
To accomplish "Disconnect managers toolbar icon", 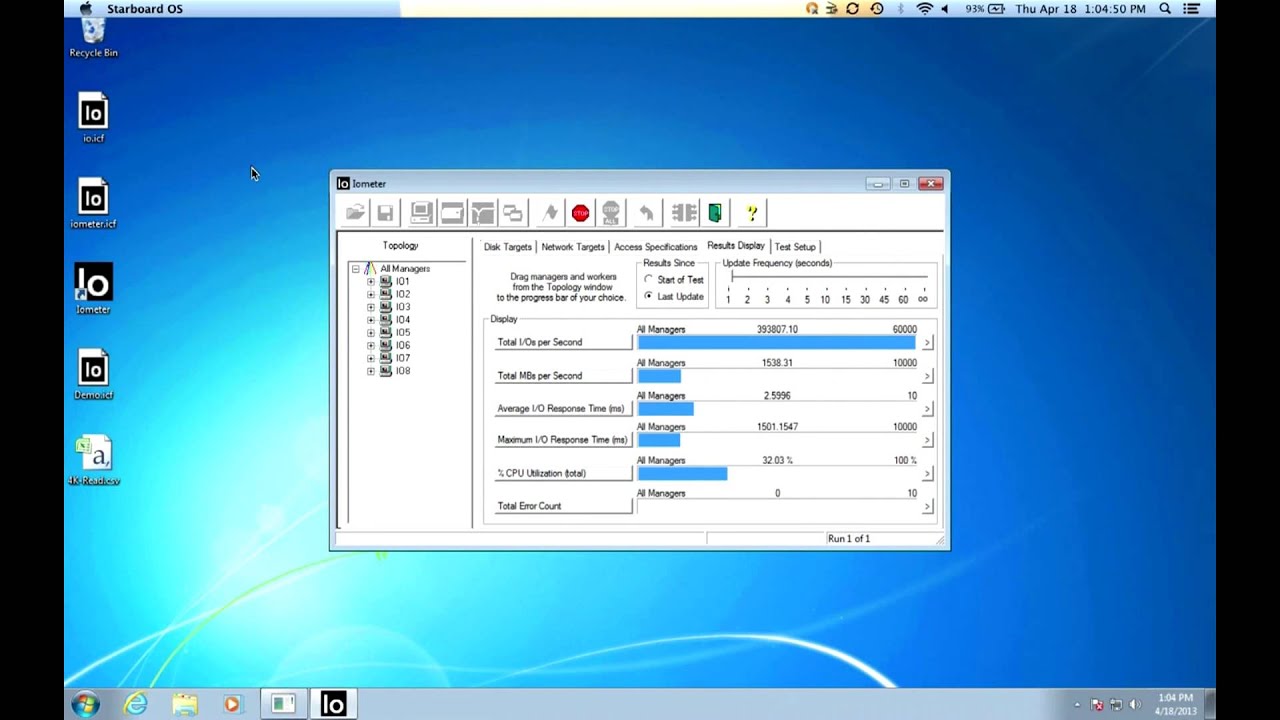I will [x=684, y=213].
